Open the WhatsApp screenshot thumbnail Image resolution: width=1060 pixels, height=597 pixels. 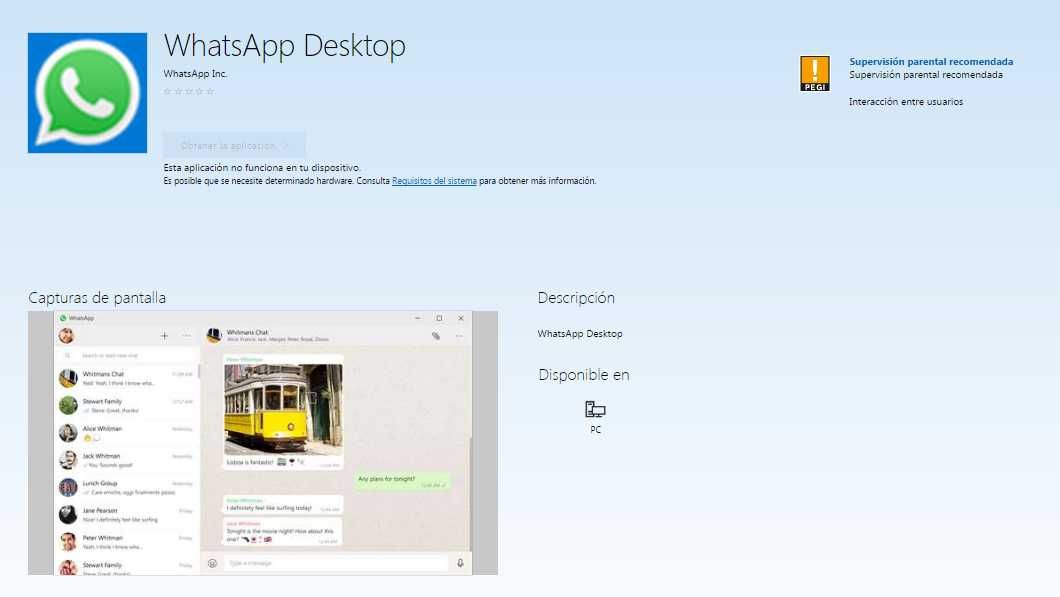click(x=263, y=443)
